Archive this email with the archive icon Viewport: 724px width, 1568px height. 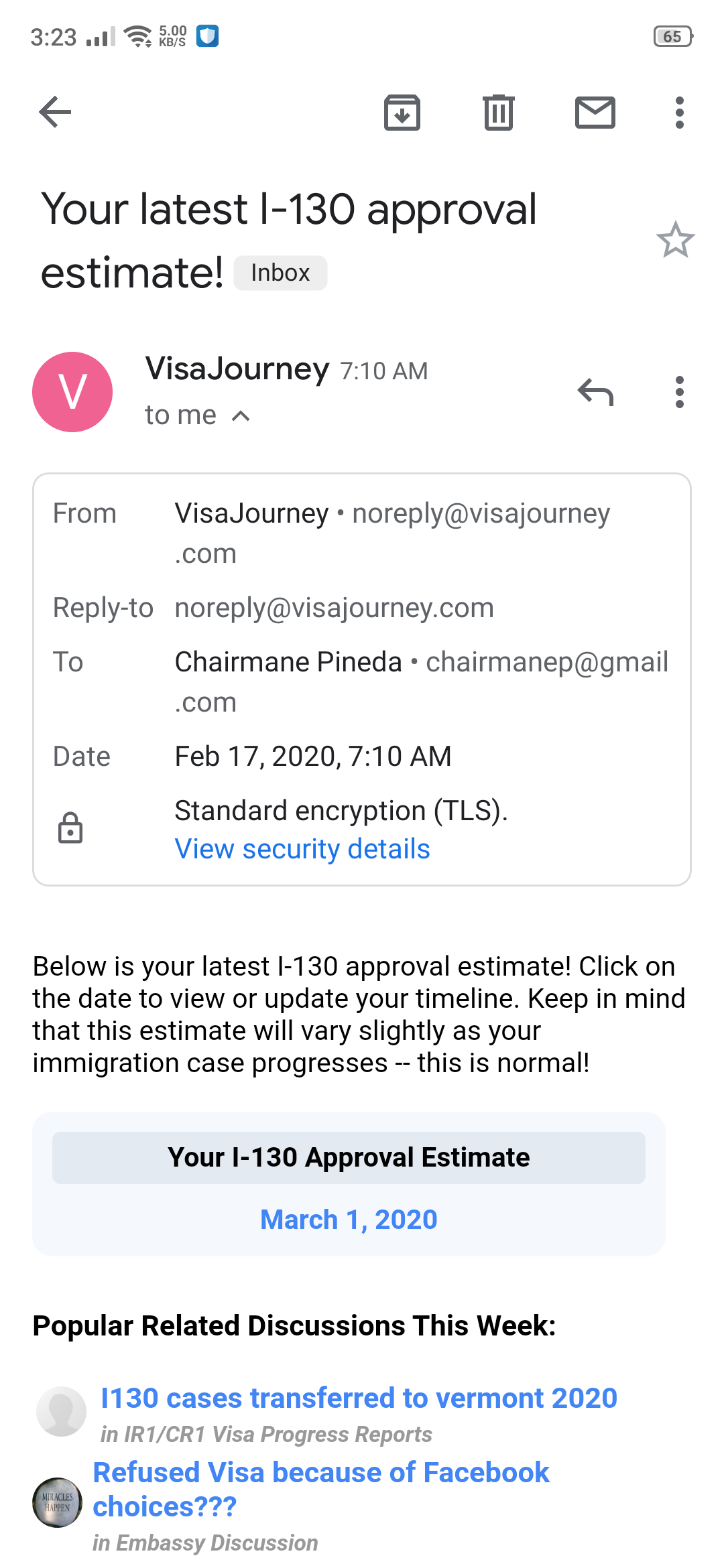(x=402, y=112)
